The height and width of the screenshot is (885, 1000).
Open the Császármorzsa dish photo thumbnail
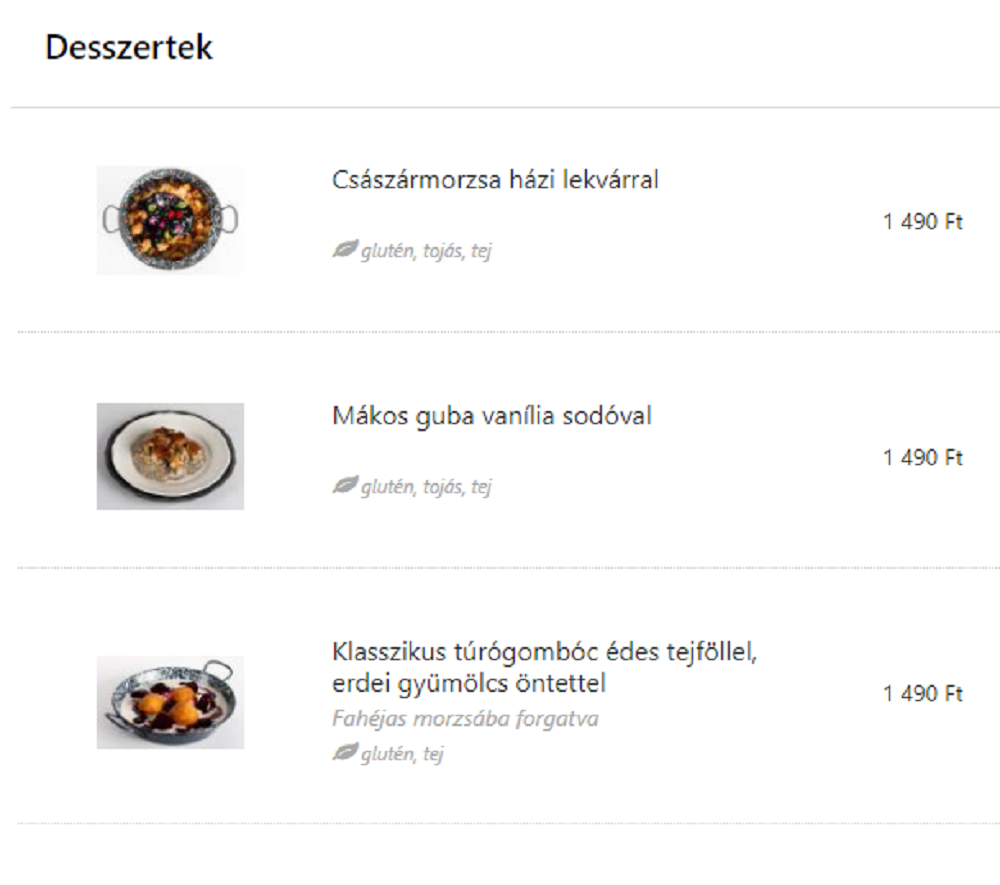(170, 220)
